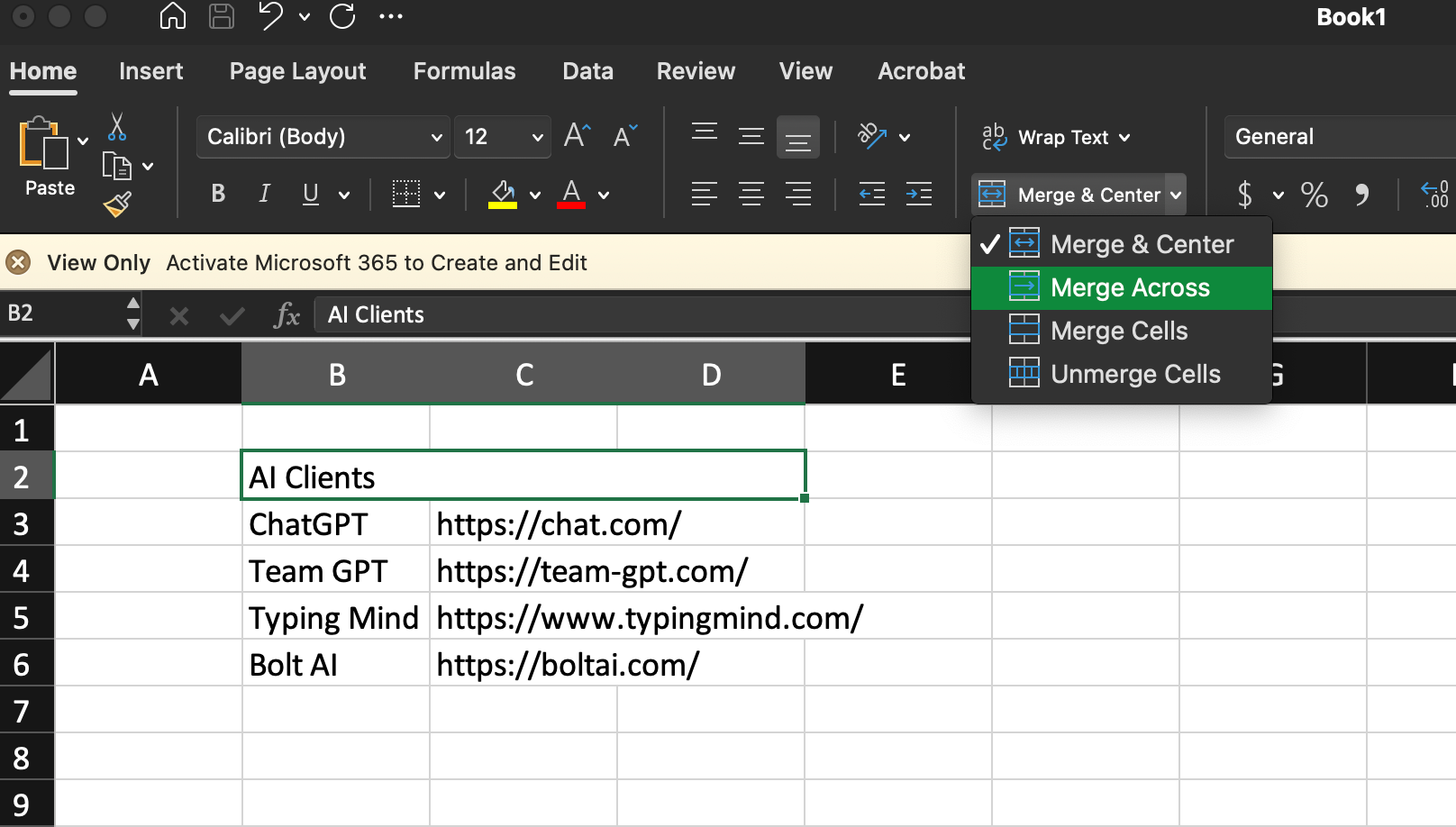Screen dimensions: 1456x827
Task: Toggle Italic formatting
Action: tap(265, 194)
